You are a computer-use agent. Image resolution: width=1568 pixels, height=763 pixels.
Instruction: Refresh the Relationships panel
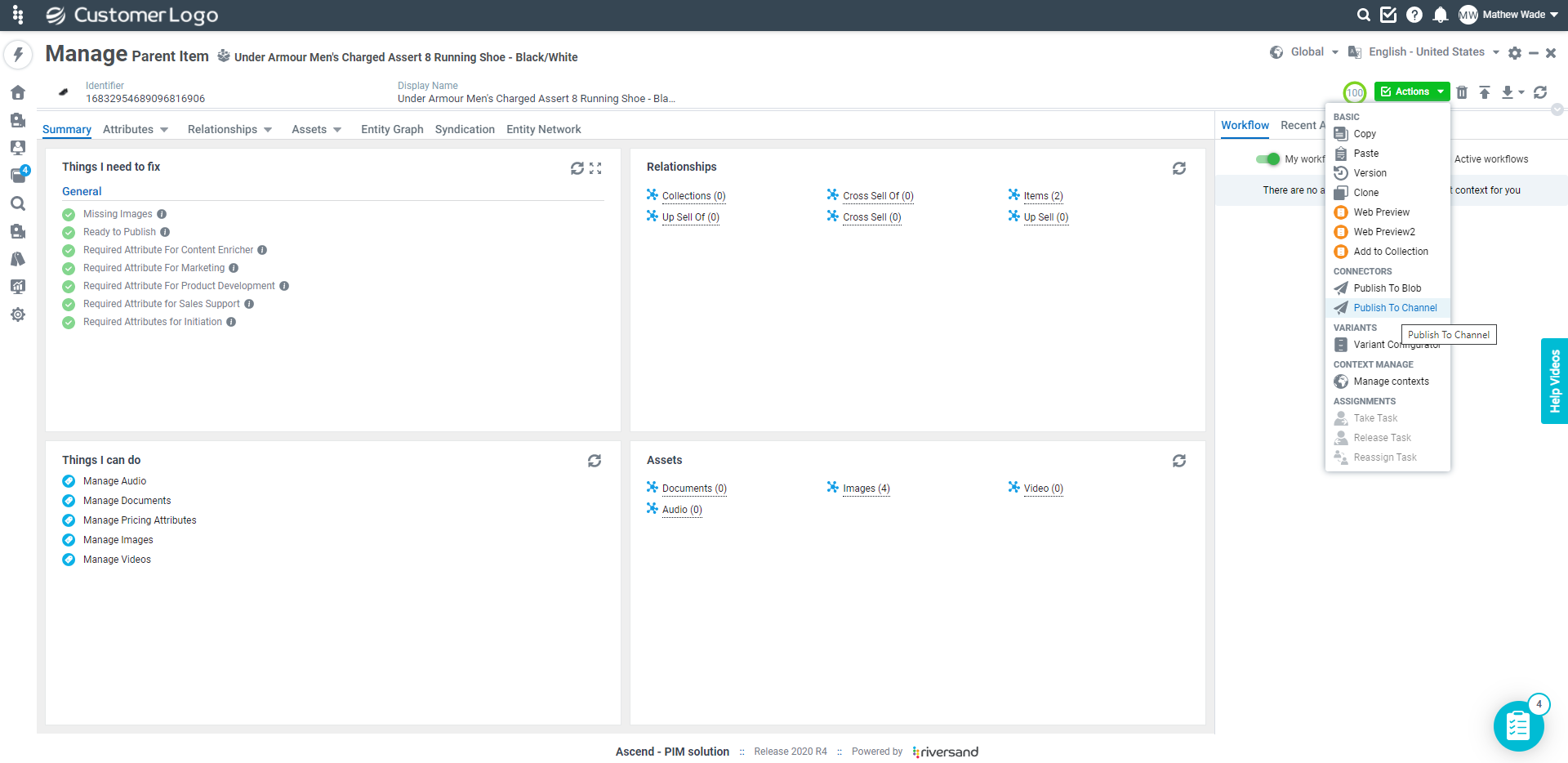click(x=1179, y=168)
